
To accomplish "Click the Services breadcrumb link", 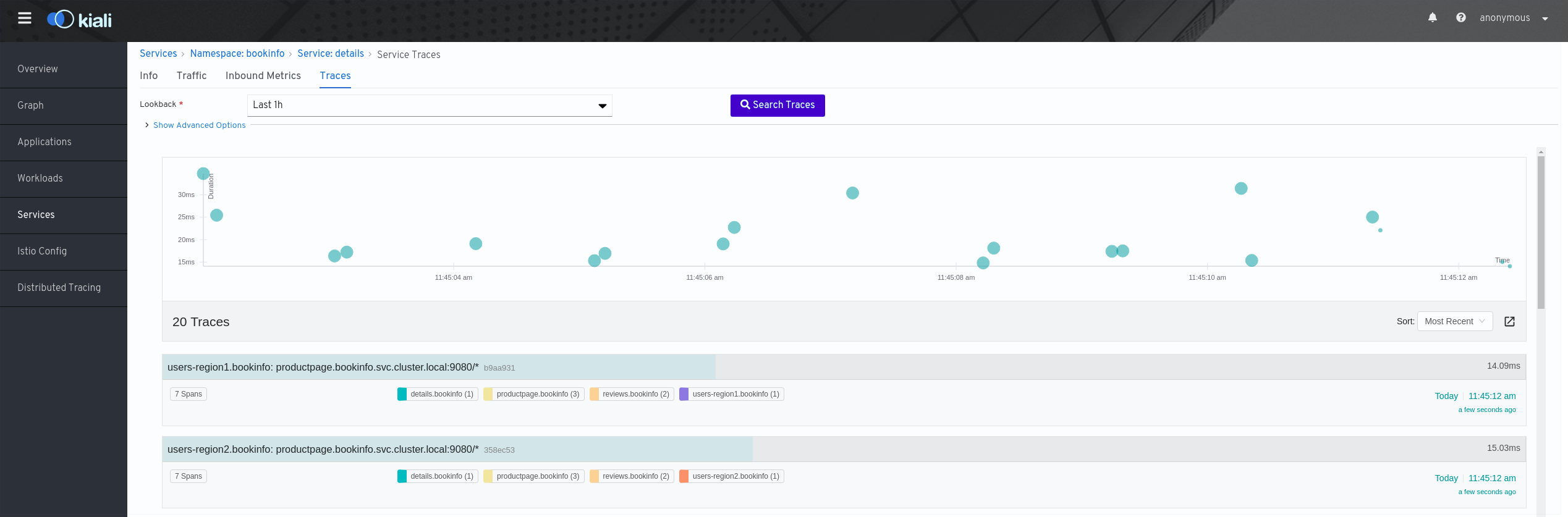I will click(158, 54).
